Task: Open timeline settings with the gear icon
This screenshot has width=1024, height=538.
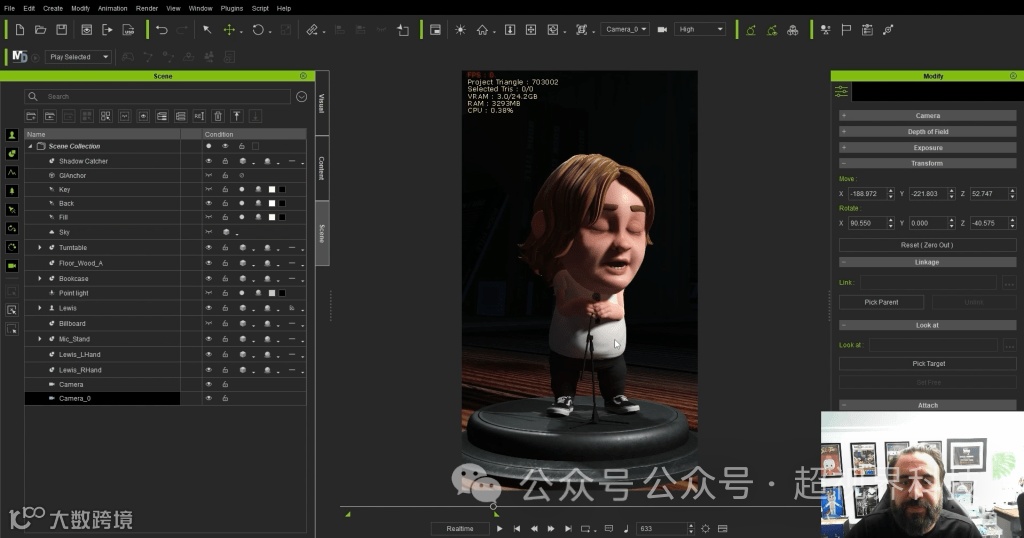Action: tap(705, 528)
